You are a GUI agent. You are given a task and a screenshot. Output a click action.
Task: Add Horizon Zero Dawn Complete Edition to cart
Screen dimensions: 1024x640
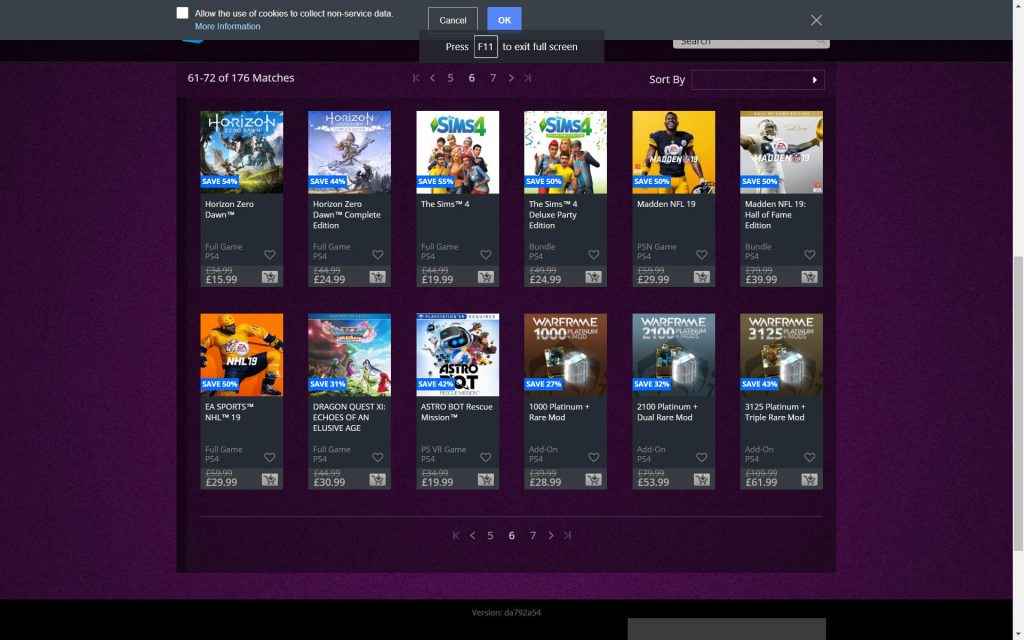[x=377, y=277]
